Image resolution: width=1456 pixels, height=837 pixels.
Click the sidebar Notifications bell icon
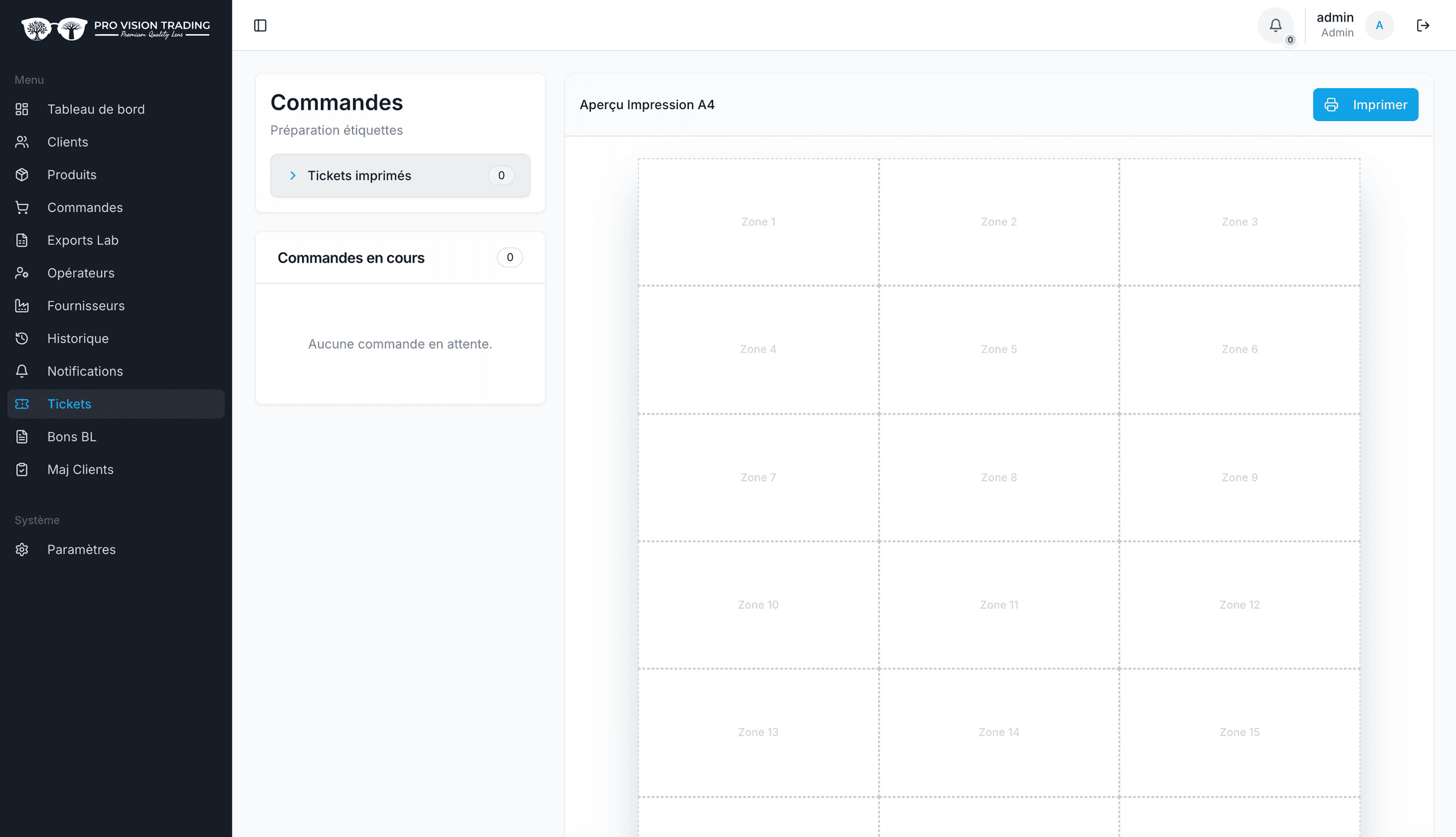[22, 371]
